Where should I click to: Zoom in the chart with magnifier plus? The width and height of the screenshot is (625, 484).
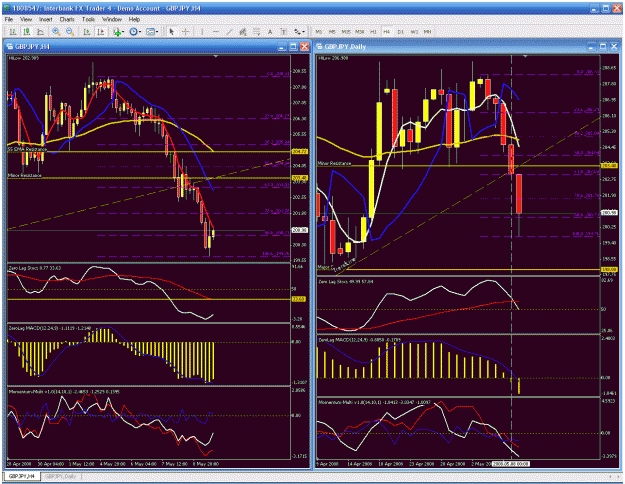point(56,32)
